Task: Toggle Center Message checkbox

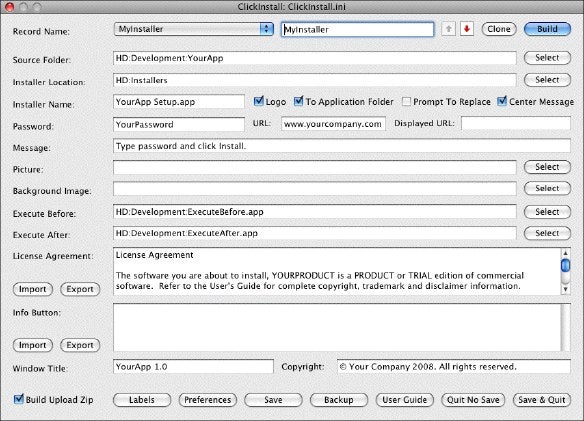Action: click(x=502, y=101)
